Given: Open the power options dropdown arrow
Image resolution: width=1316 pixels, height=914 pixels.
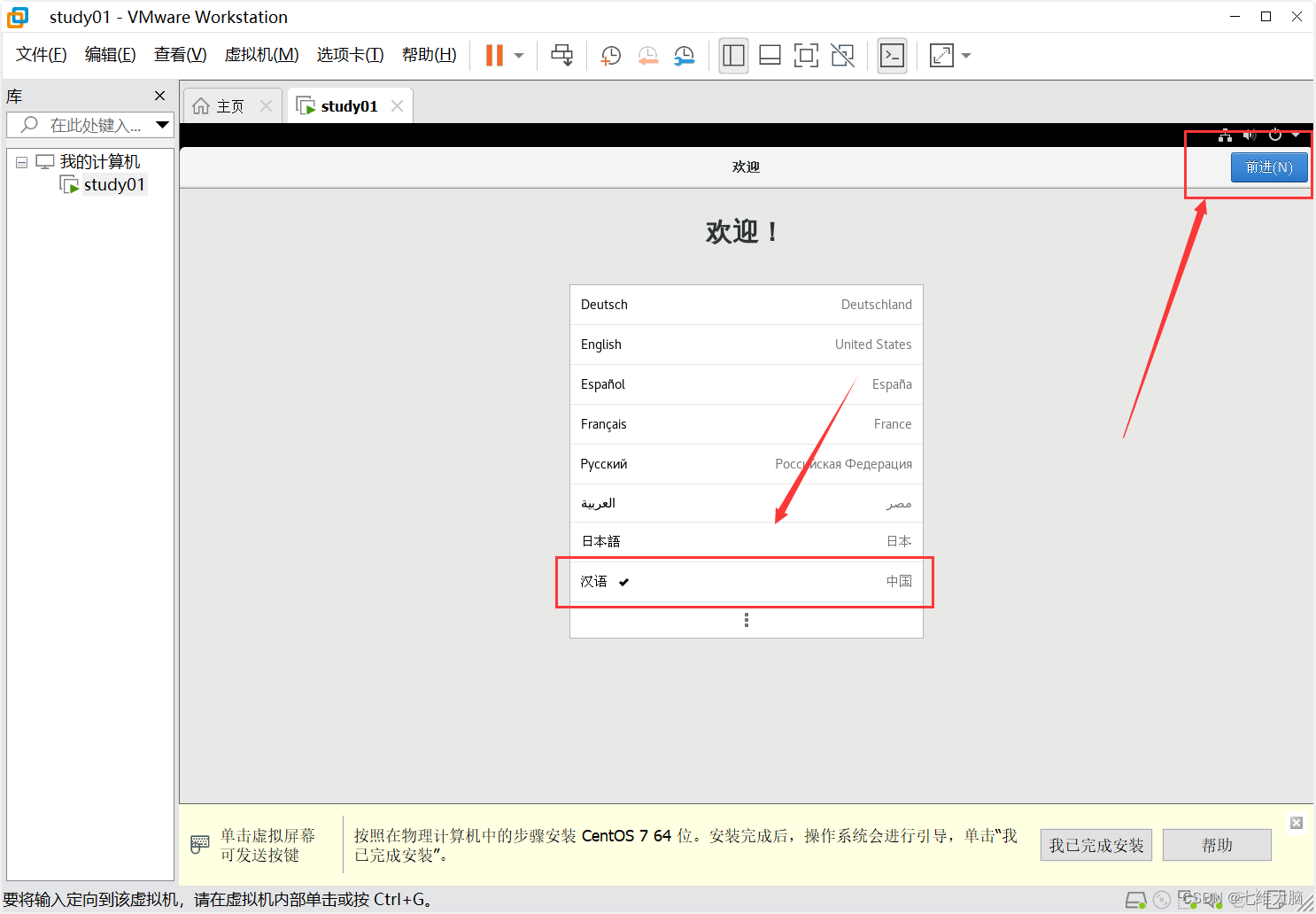Looking at the screenshot, I should (x=519, y=55).
